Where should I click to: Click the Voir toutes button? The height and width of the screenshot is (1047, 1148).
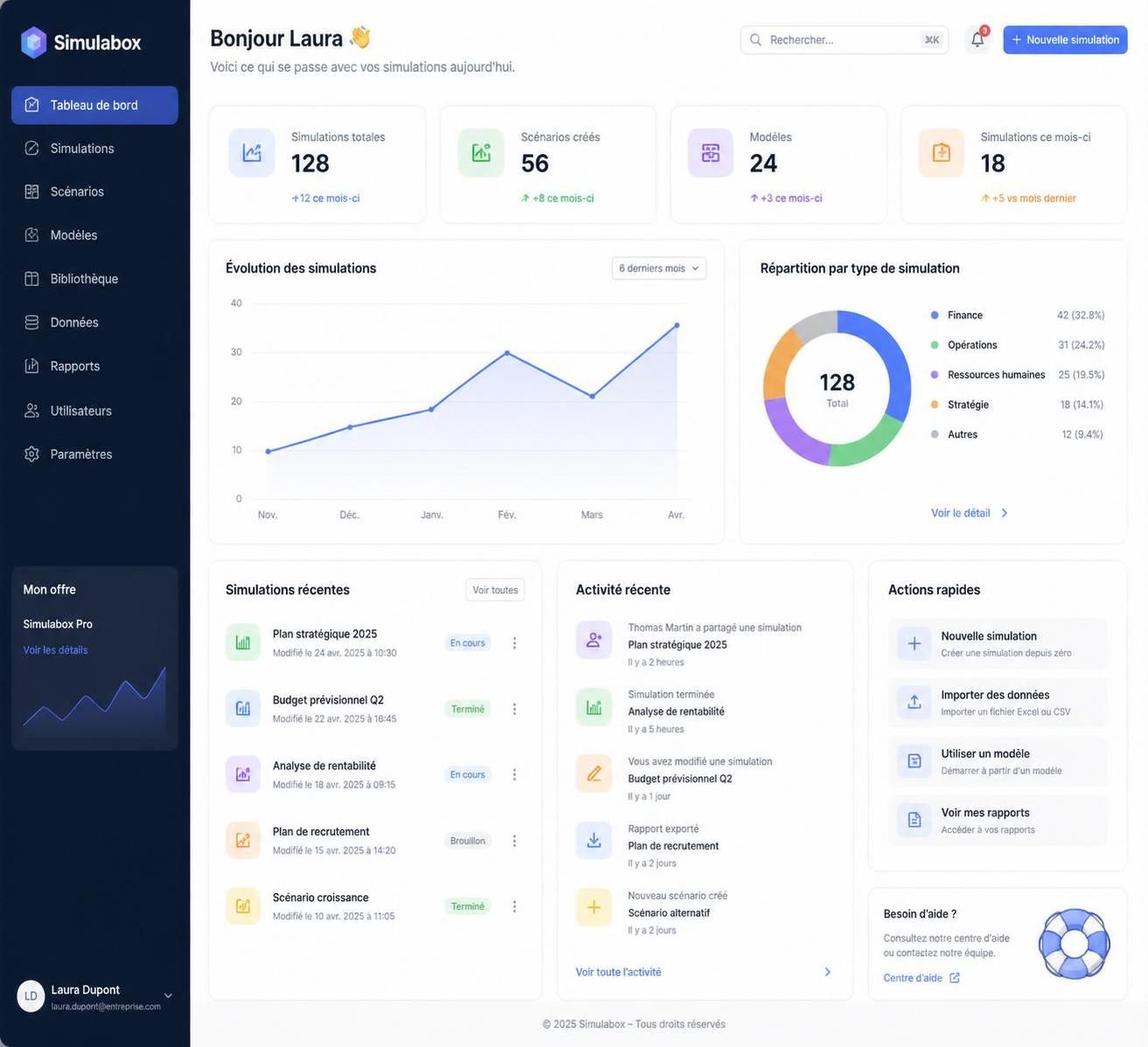click(x=495, y=590)
